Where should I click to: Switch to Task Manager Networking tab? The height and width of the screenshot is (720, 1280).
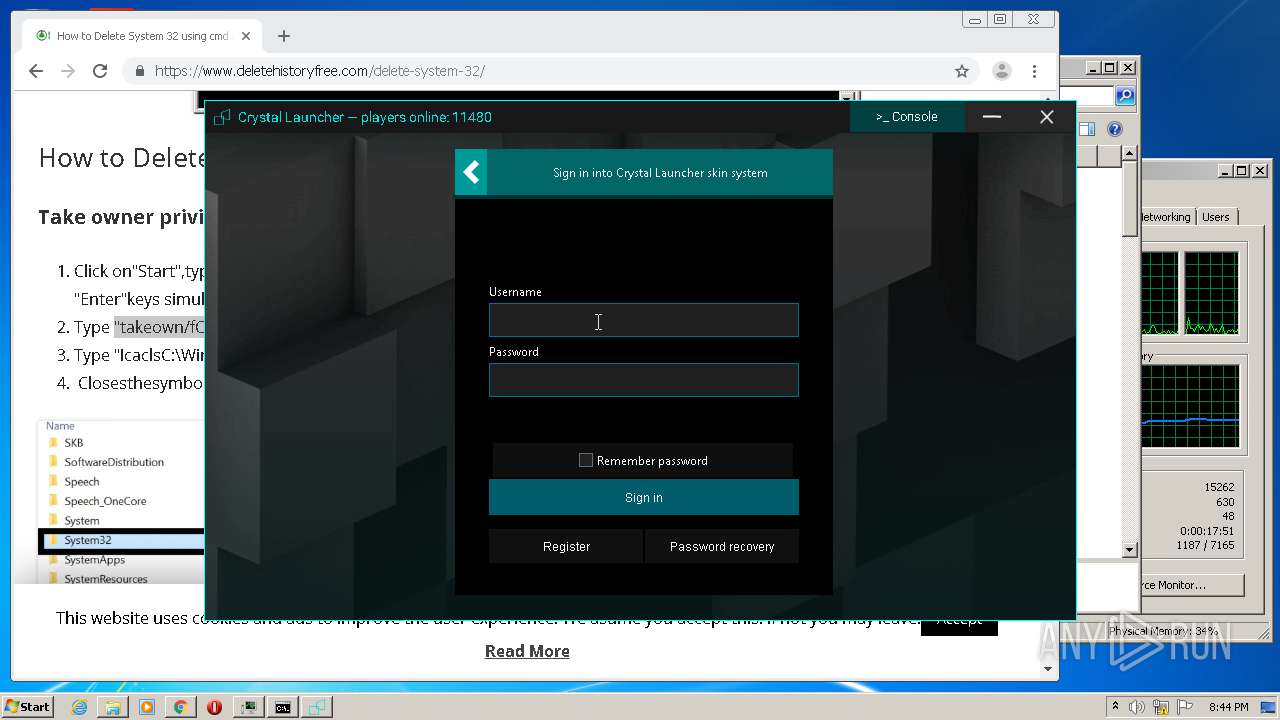click(x=1167, y=217)
